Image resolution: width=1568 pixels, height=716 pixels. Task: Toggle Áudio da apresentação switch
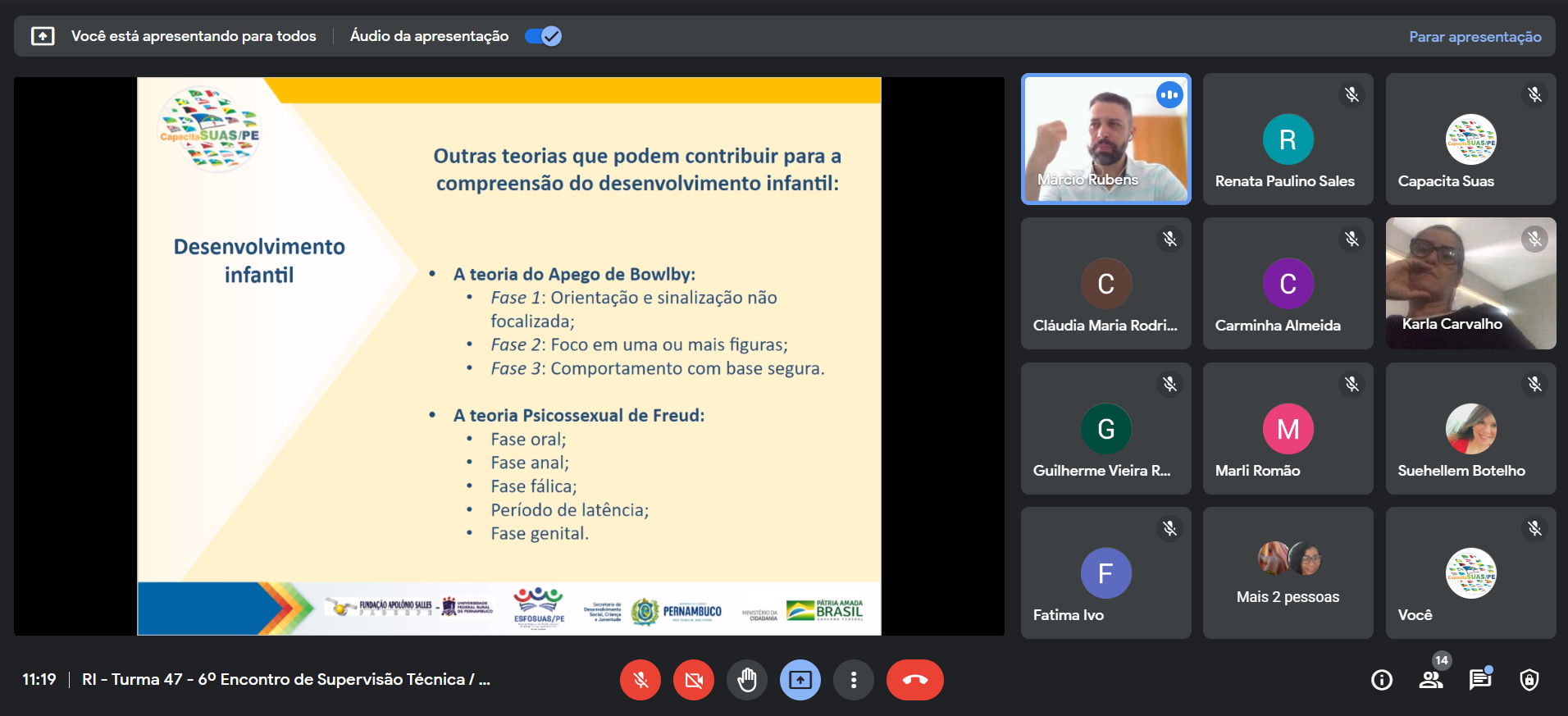(x=543, y=36)
